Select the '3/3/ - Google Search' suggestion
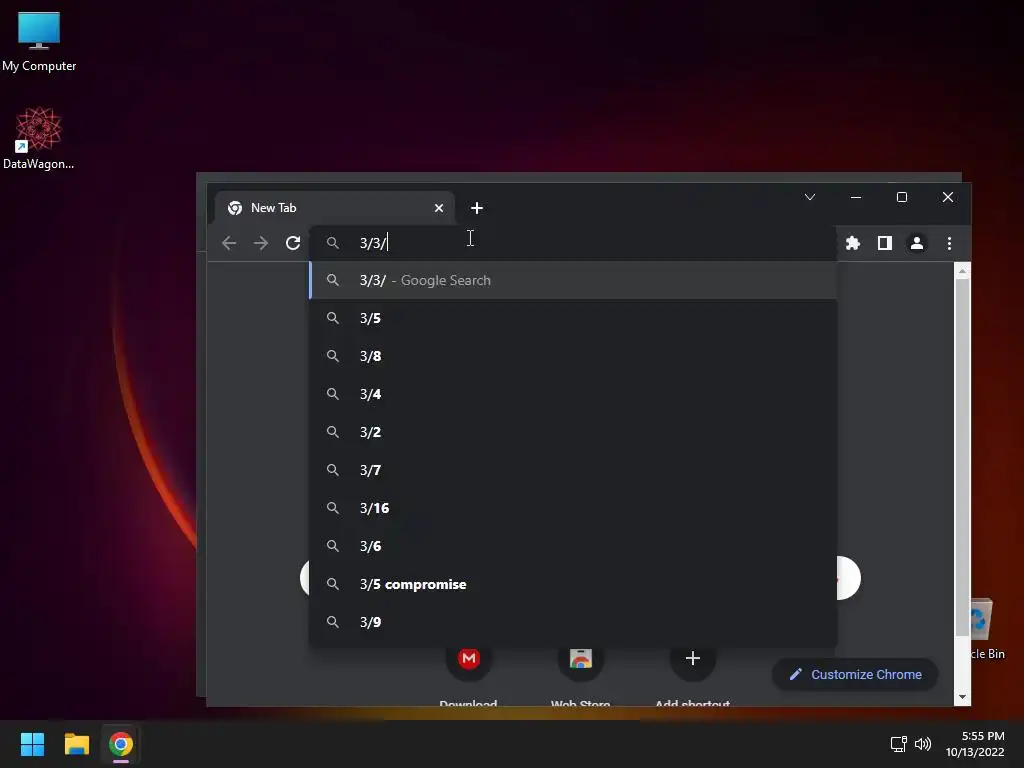The image size is (1024, 768). [x=573, y=280]
